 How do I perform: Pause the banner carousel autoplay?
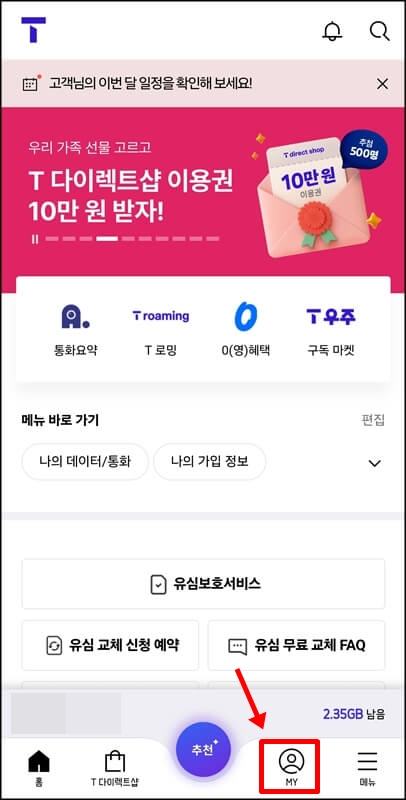click(x=35, y=238)
